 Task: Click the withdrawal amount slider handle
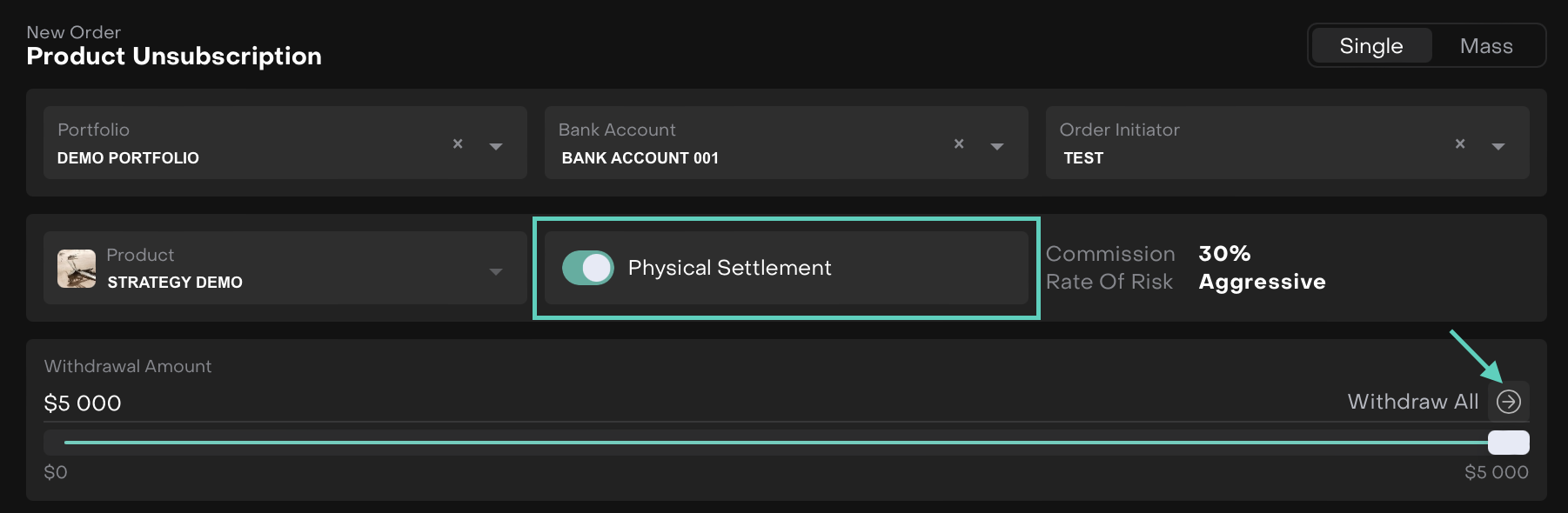1508,443
